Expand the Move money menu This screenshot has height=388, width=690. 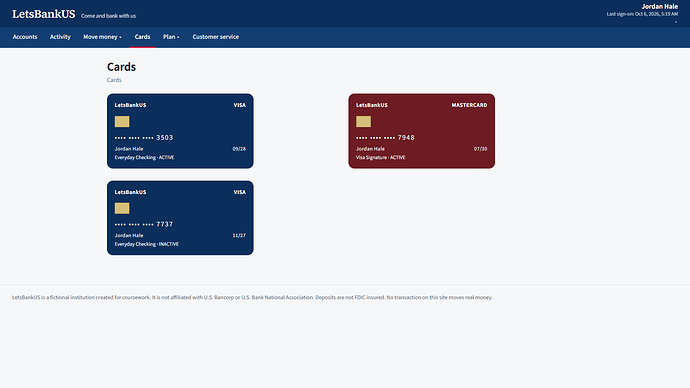pyautogui.click(x=102, y=37)
